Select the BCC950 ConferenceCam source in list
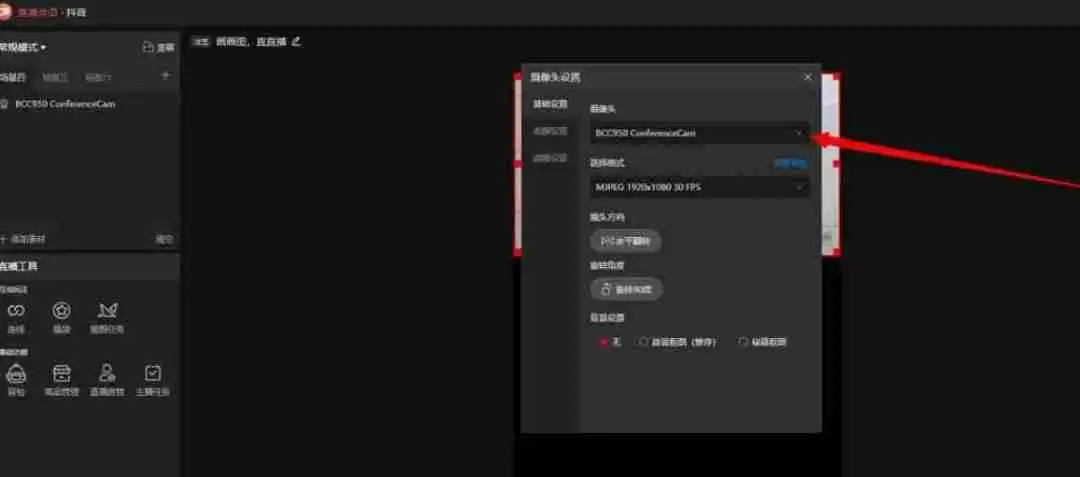Viewport: 1080px width, 477px height. coord(64,104)
